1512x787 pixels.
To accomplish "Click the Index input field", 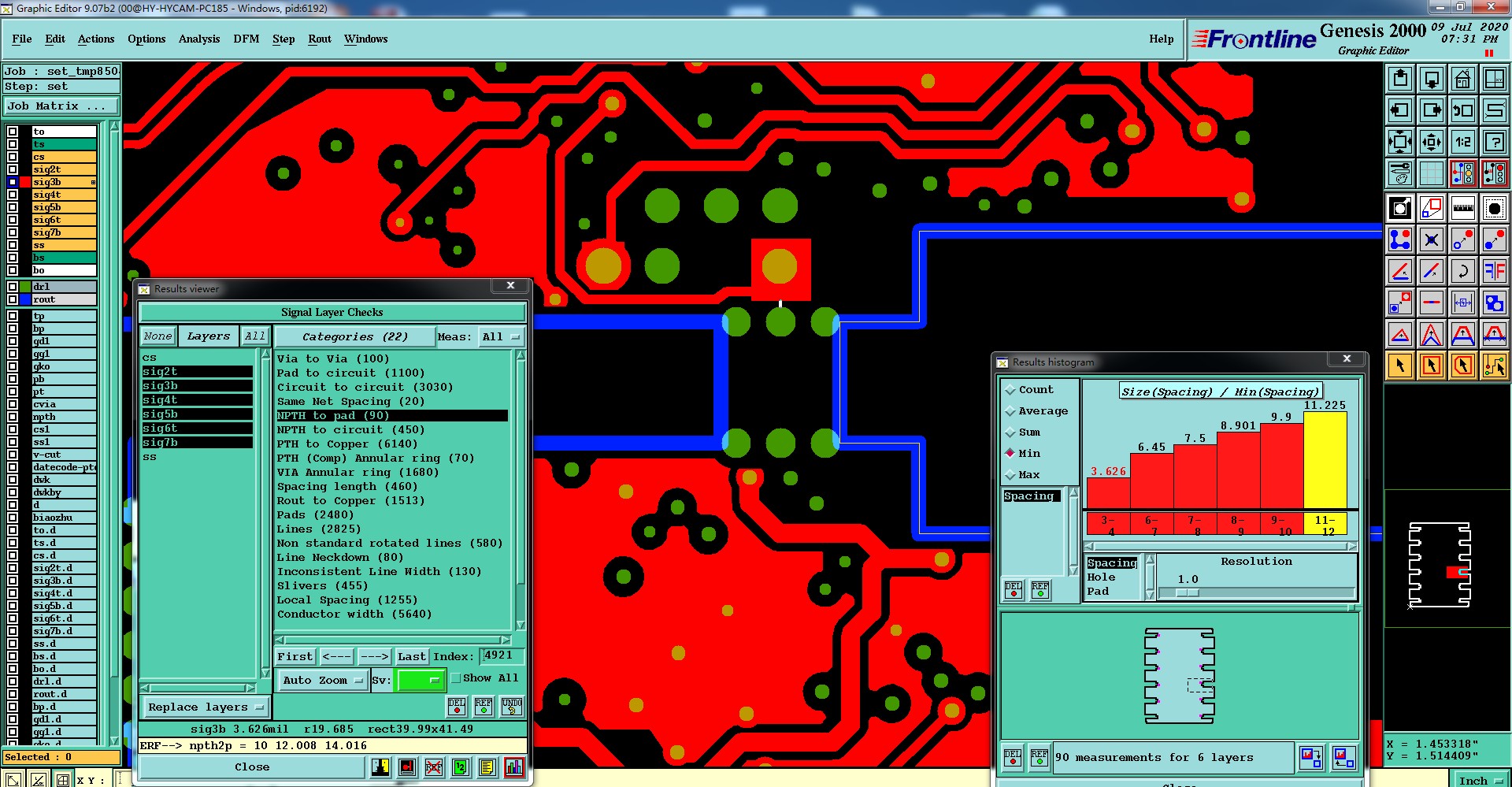I will (502, 655).
